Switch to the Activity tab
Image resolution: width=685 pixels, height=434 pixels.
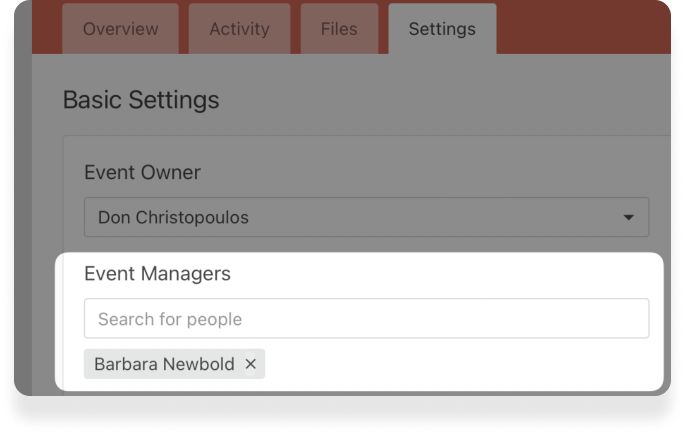click(239, 29)
